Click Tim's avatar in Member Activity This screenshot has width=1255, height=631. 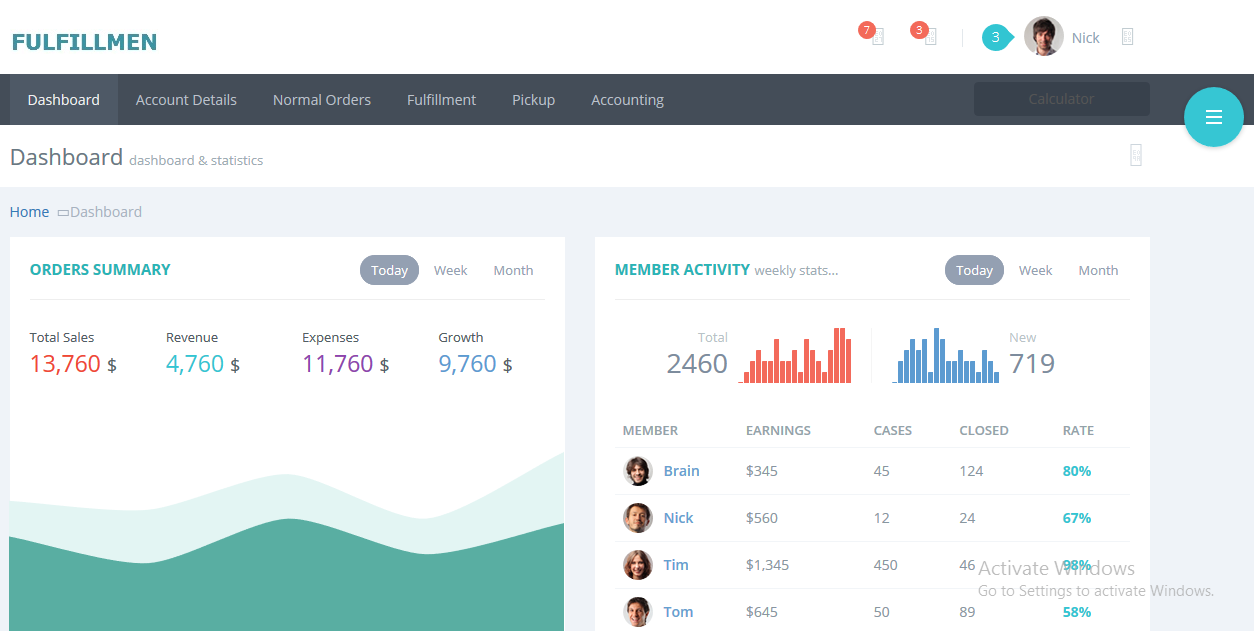637,565
